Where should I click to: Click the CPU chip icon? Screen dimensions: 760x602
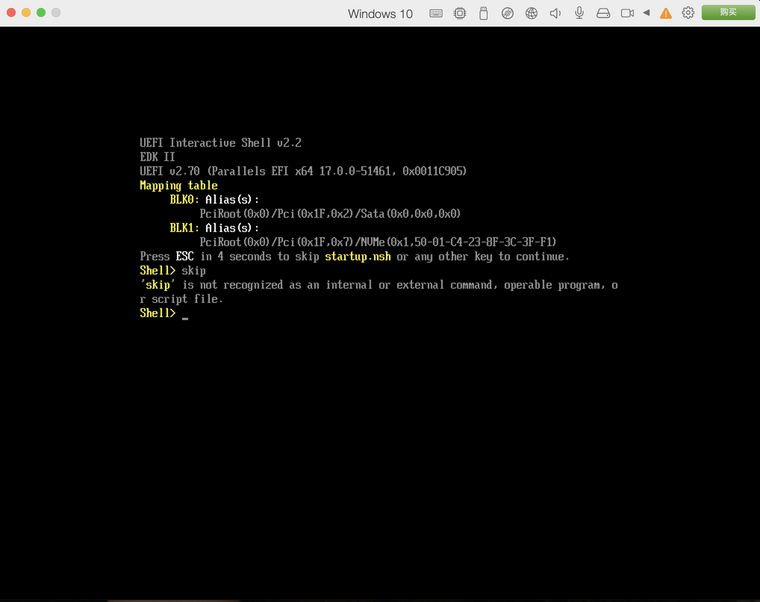click(x=459, y=13)
